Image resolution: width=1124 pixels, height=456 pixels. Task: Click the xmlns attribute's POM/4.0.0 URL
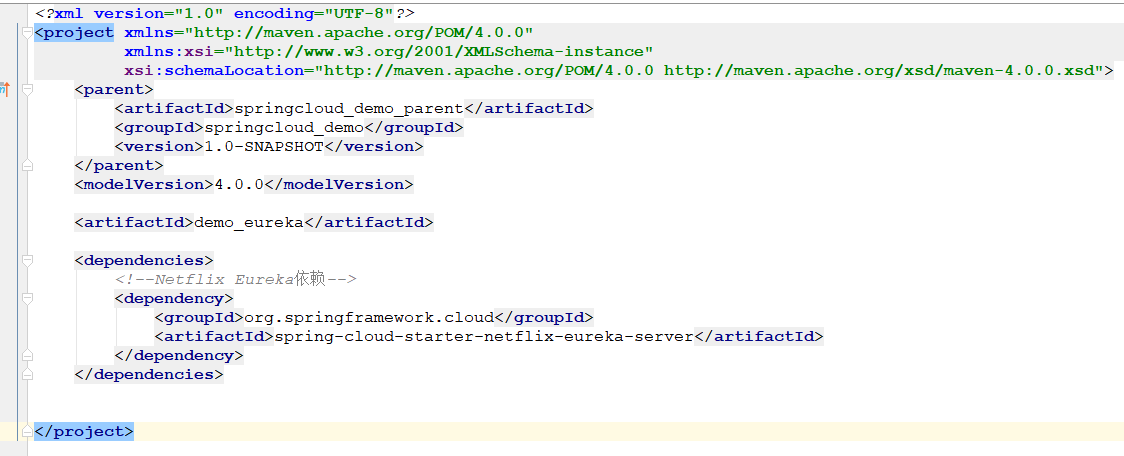click(358, 33)
